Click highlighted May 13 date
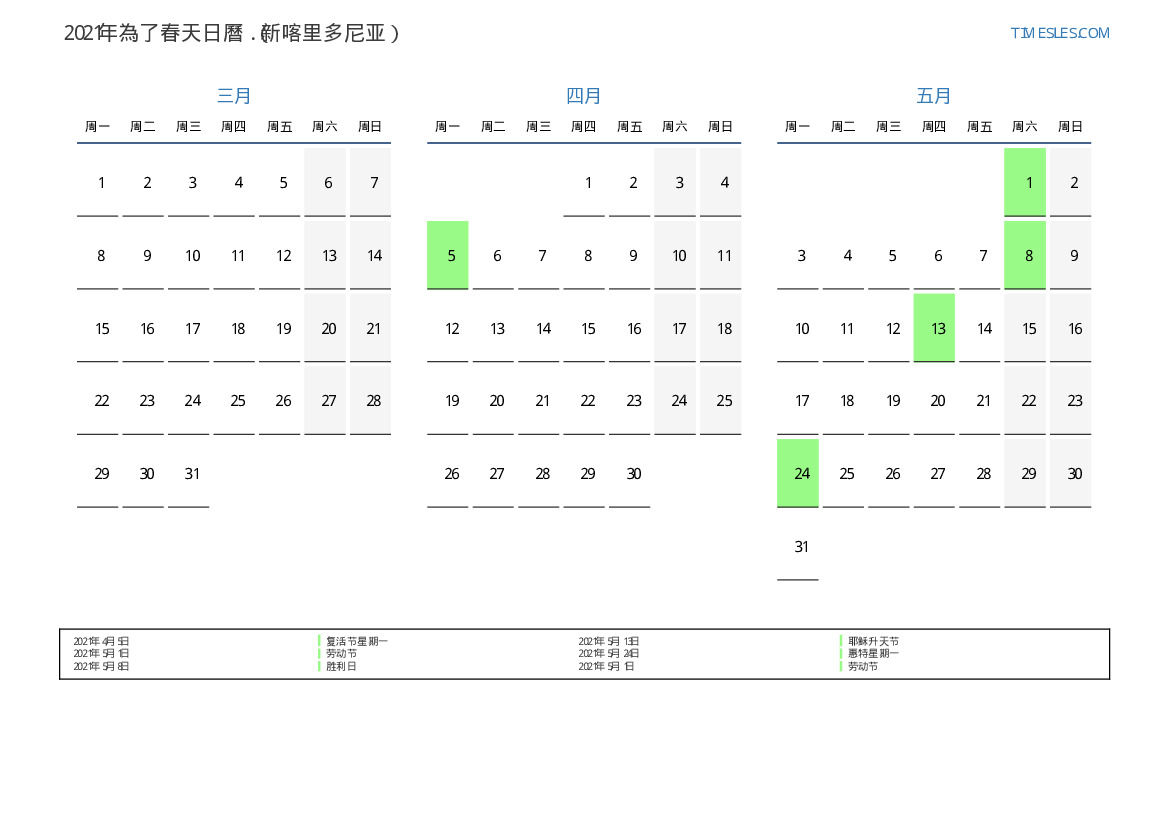Viewport: 1169px width, 827px height. pos(934,328)
